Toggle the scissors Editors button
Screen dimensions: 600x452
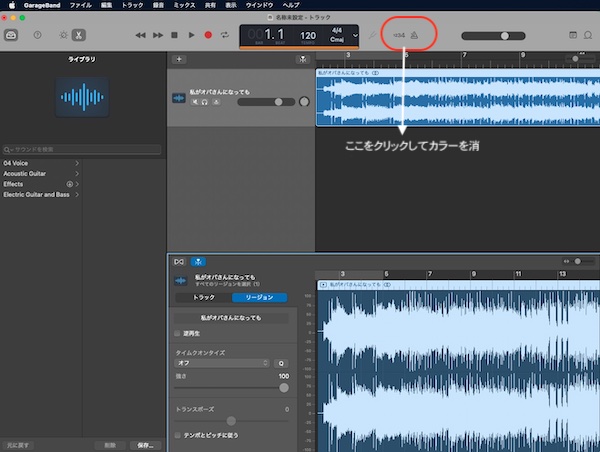pos(78,35)
